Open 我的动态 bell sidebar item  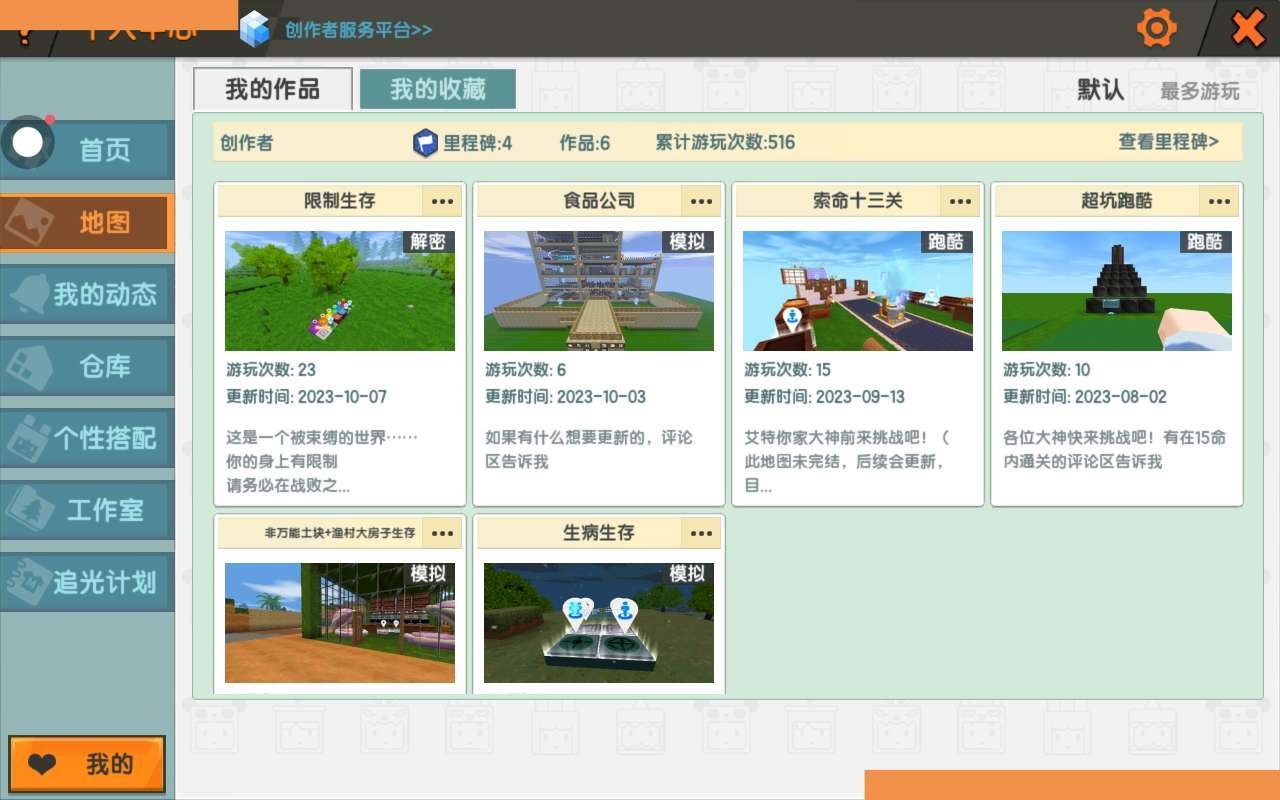pyautogui.click(x=88, y=295)
